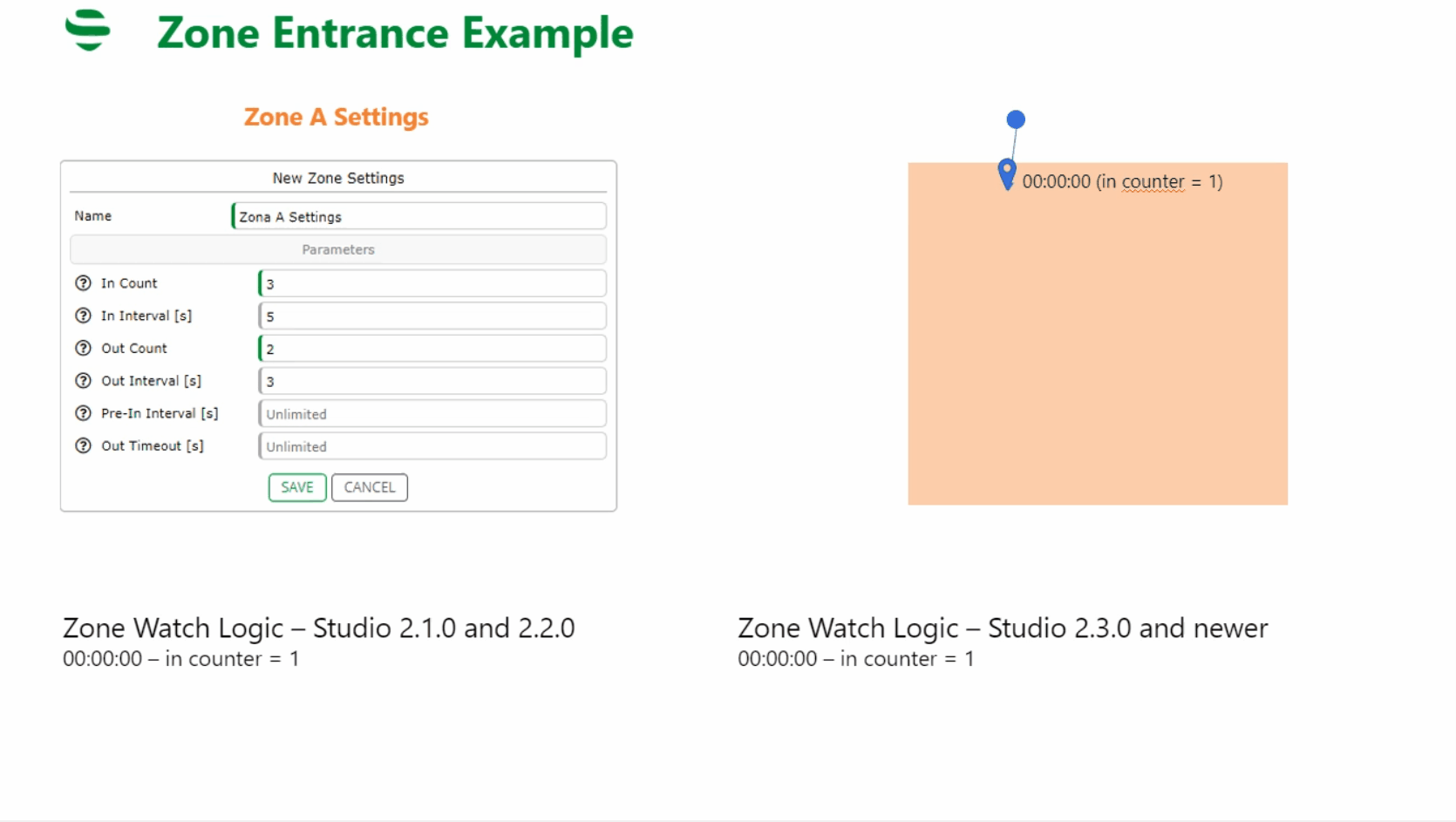
Task: Click 'Zone Watch Logic – Studio 2.3.0 and newer'
Action: pyautogui.click(x=1003, y=628)
